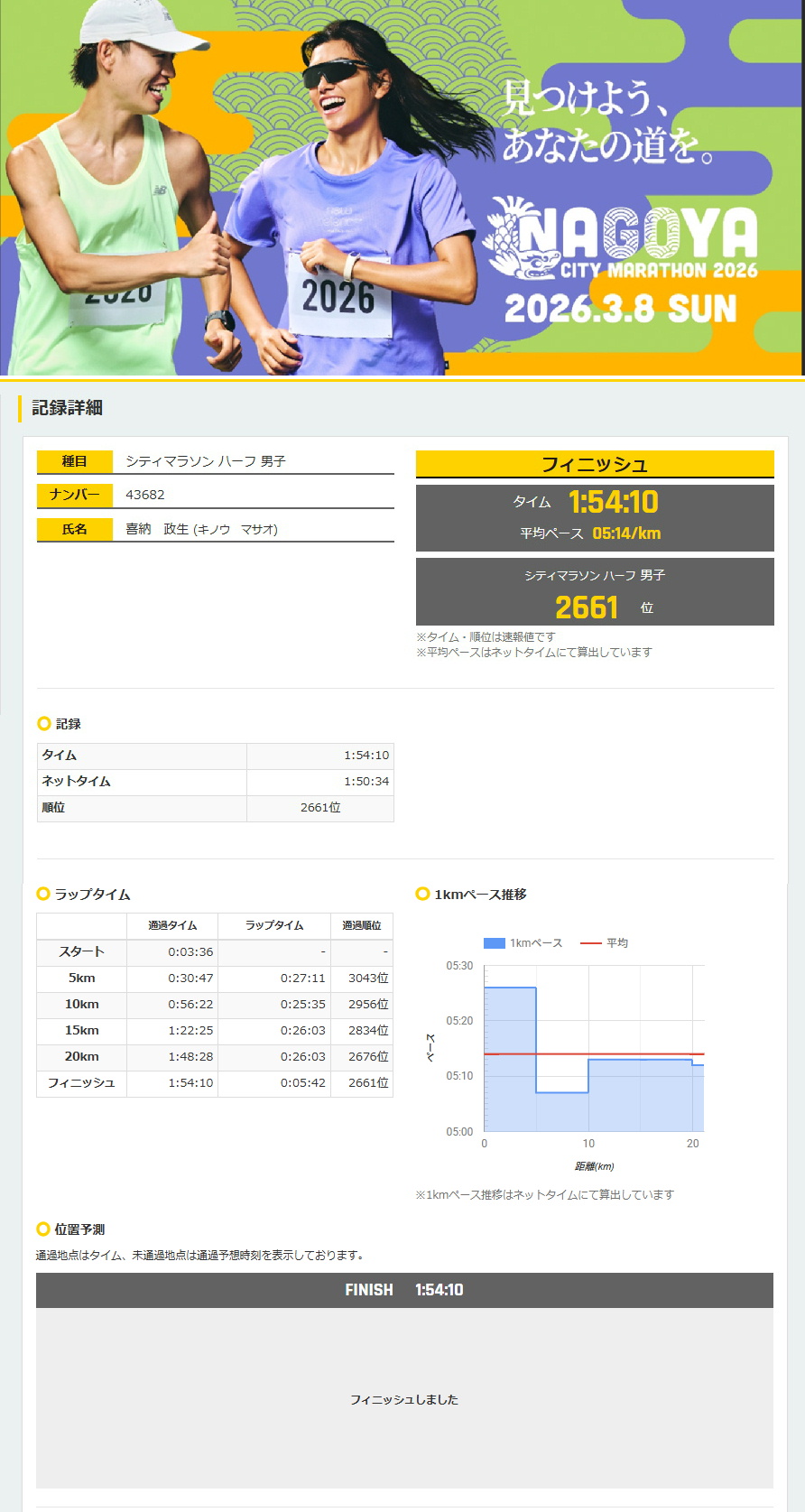Click the 種目 yellow label
This screenshot has height=1512, width=805.
[75, 461]
